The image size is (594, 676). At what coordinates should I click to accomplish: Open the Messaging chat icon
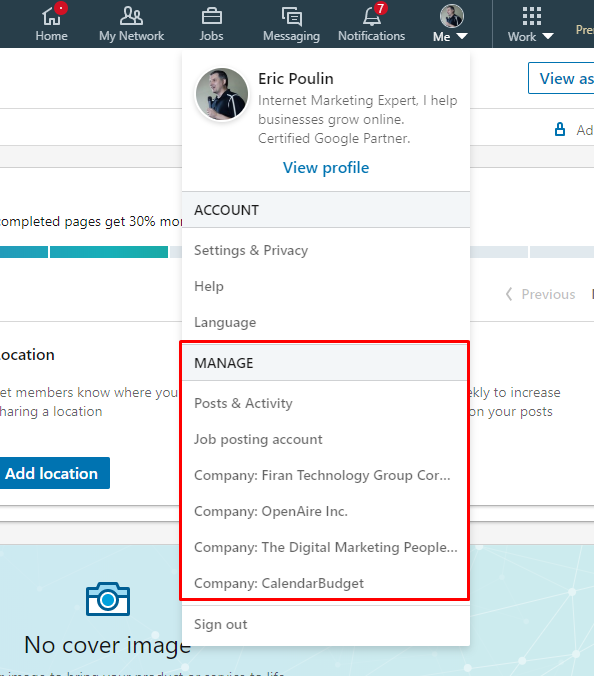(292, 16)
